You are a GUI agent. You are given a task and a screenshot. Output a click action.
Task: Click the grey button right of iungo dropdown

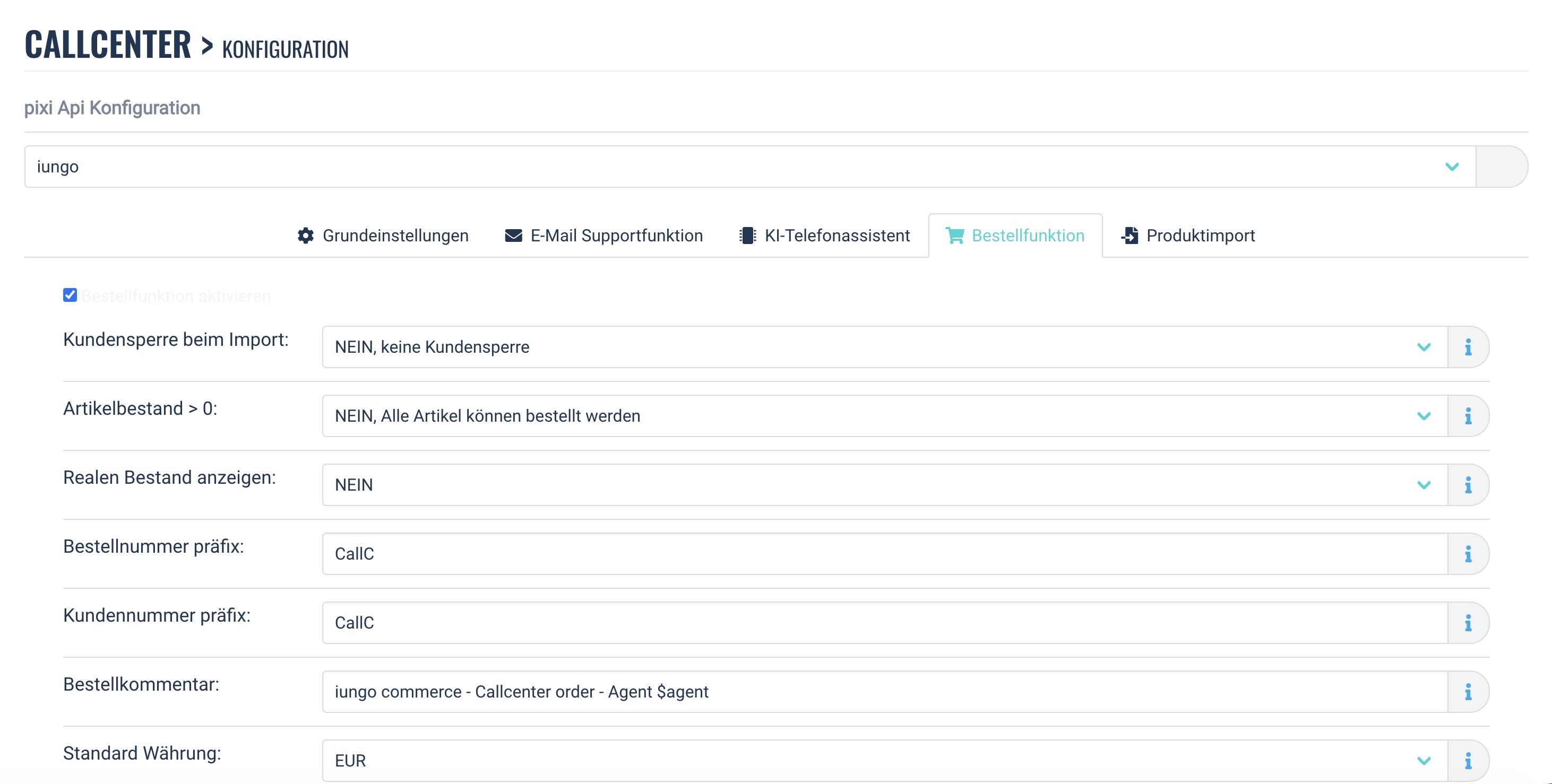pyautogui.click(x=1502, y=167)
